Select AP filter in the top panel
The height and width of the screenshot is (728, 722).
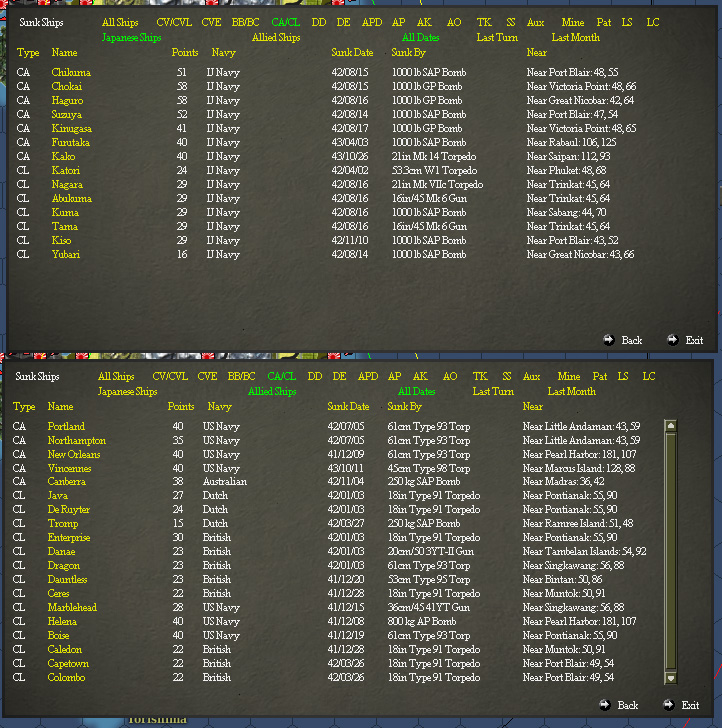398,22
